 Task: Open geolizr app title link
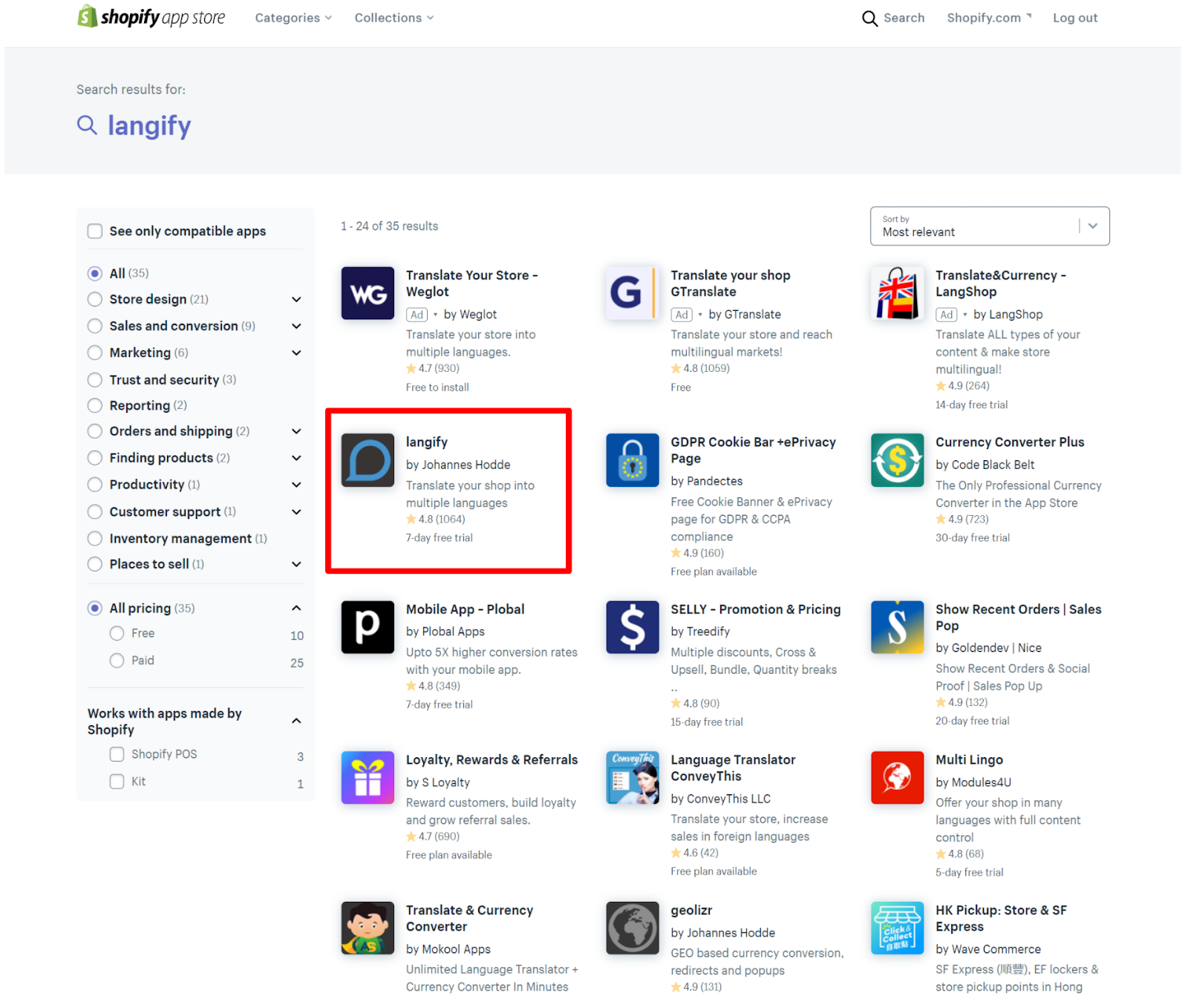pos(691,911)
